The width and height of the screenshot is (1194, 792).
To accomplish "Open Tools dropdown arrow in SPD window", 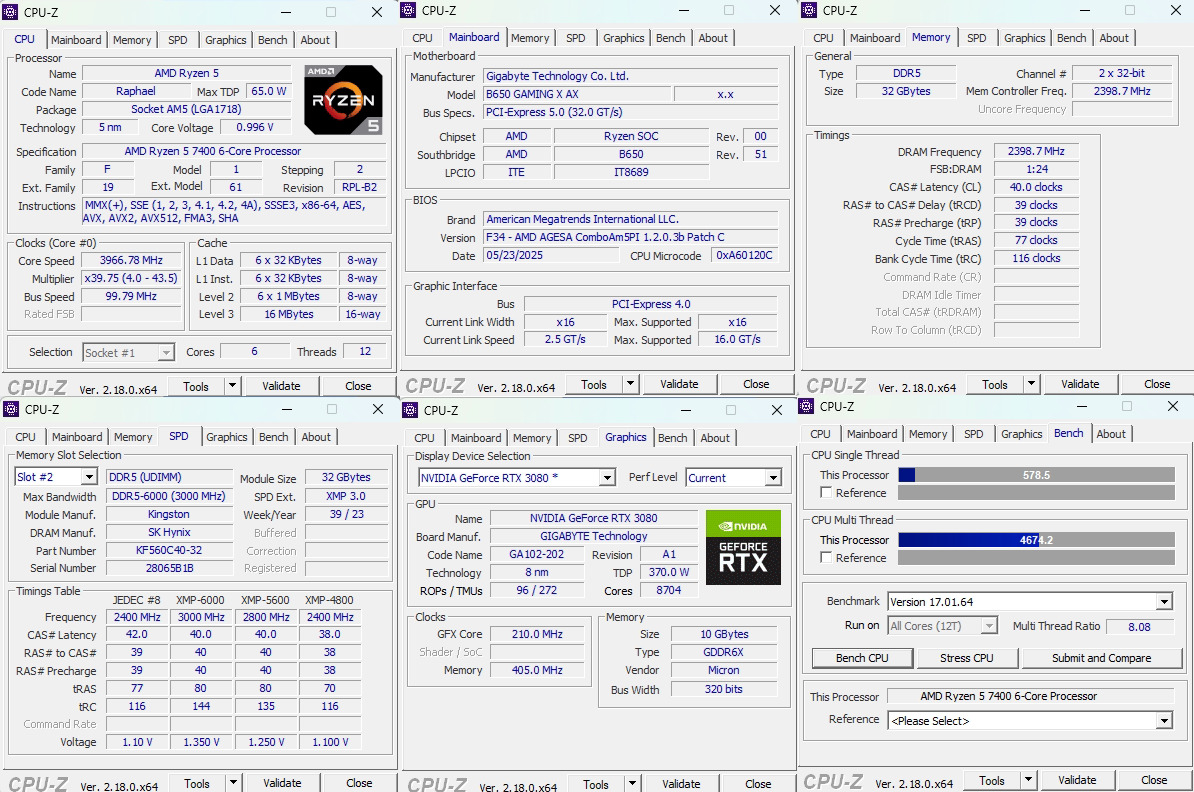I will coord(233,782).
